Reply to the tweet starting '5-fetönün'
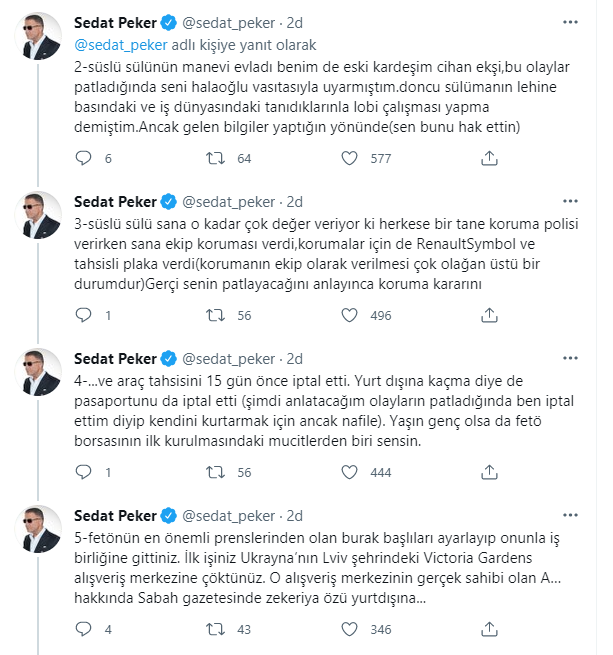 point(84,630)
